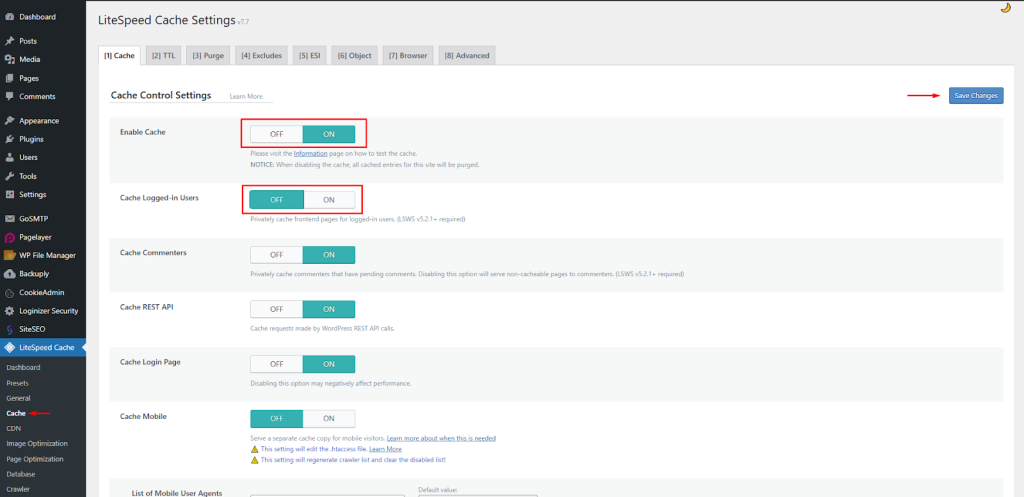Click the moon icon at top right

[1006, 8]
